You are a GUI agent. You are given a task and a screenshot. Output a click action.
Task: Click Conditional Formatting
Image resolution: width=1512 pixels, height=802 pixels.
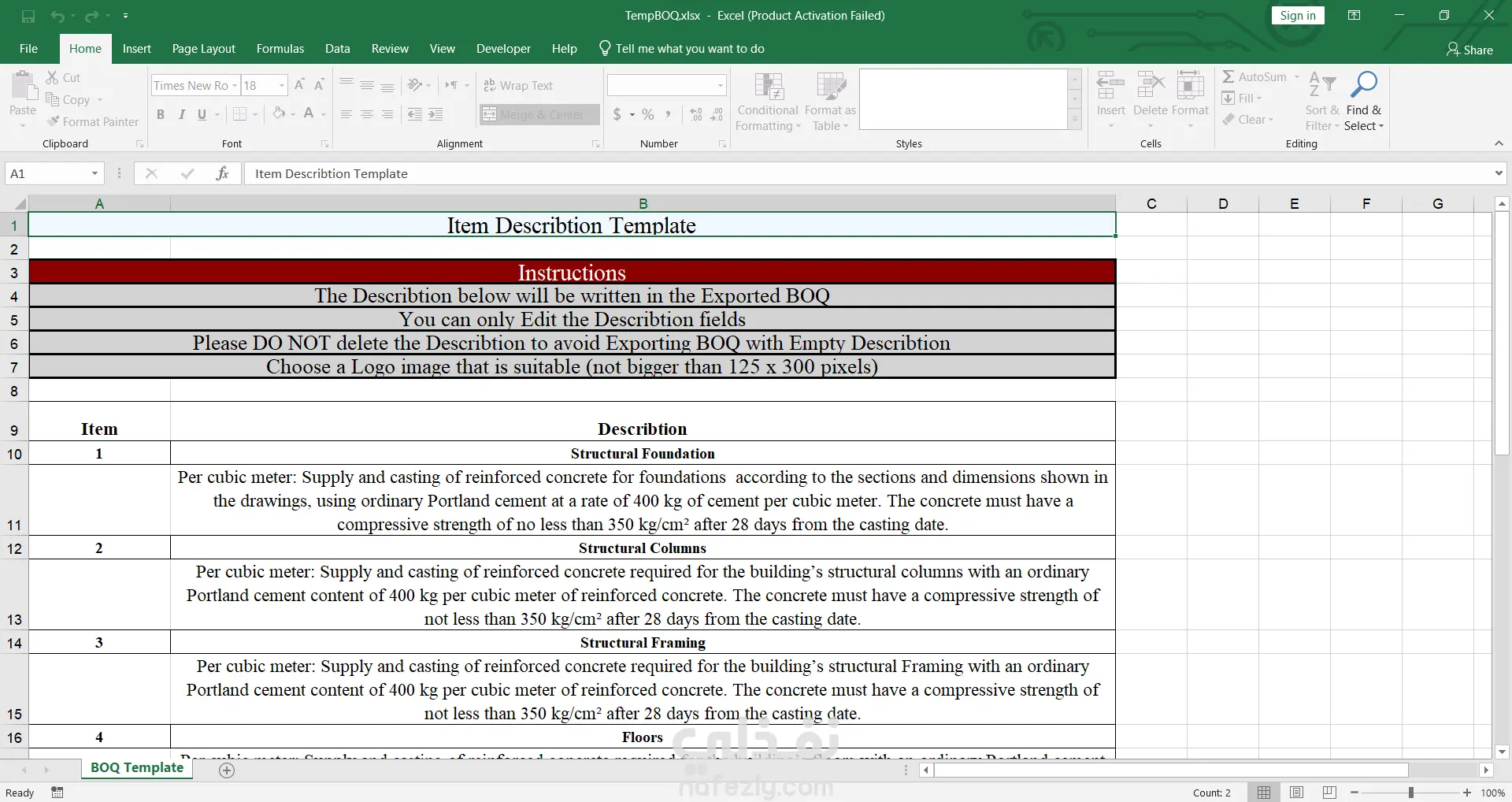768,101
